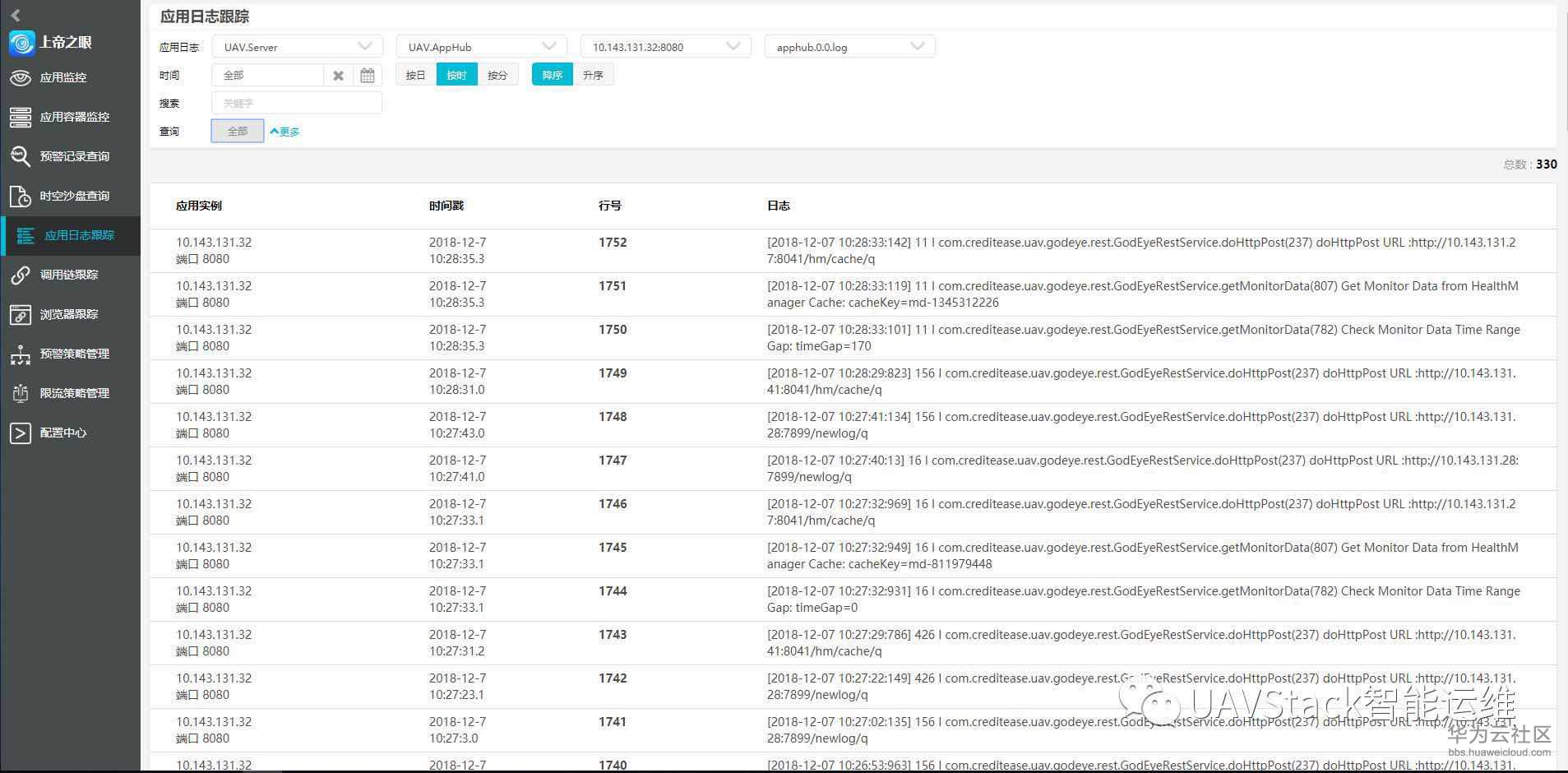Open the 应用容器监控 menu
This screenshot has width=1568, height=773.
(75, 117)
